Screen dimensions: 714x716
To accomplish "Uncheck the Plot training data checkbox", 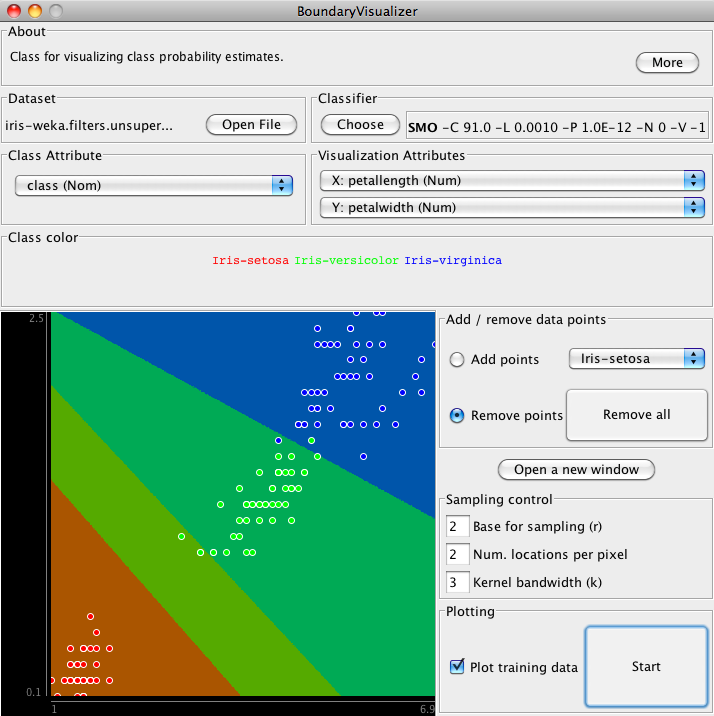I will [x=458, y=666].
